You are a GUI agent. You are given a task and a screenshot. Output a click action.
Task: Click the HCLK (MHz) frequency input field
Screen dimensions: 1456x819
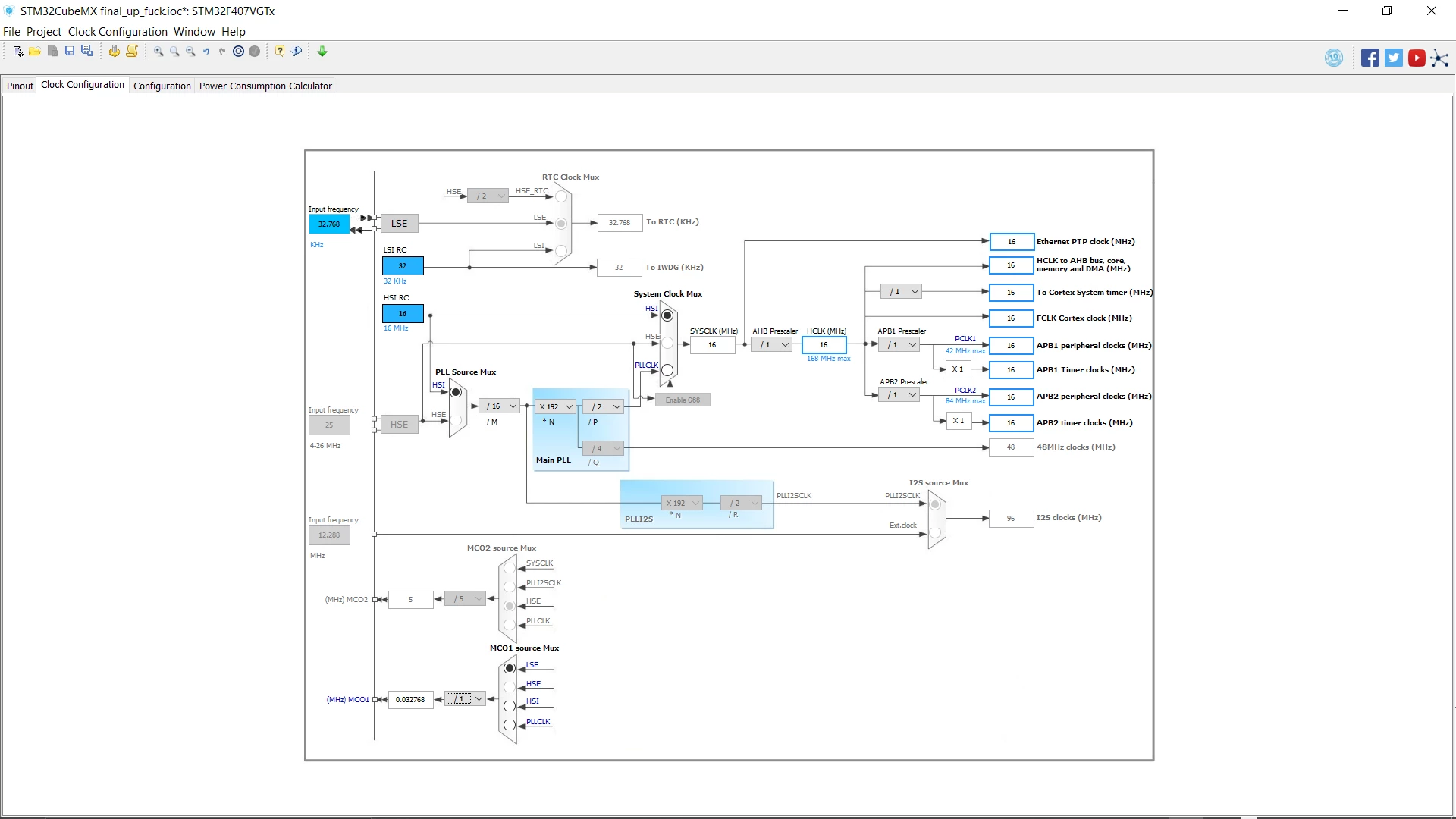pos(824,345)
